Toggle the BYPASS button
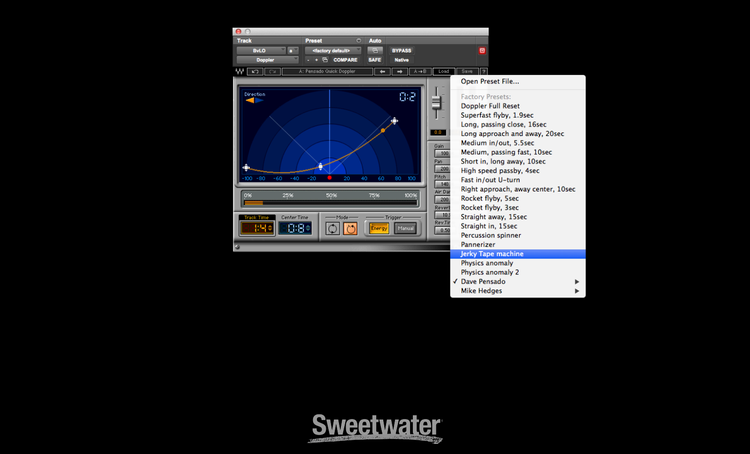 click(401, 50)
